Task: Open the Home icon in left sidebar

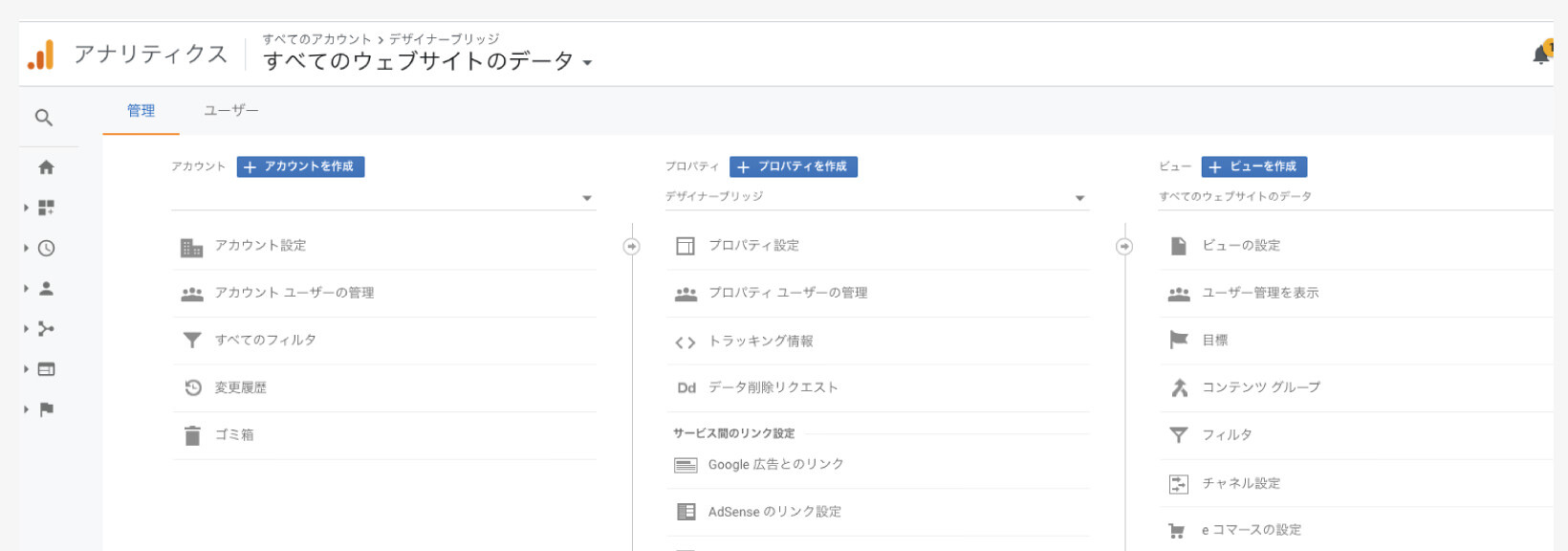Action: click(46, 167)
